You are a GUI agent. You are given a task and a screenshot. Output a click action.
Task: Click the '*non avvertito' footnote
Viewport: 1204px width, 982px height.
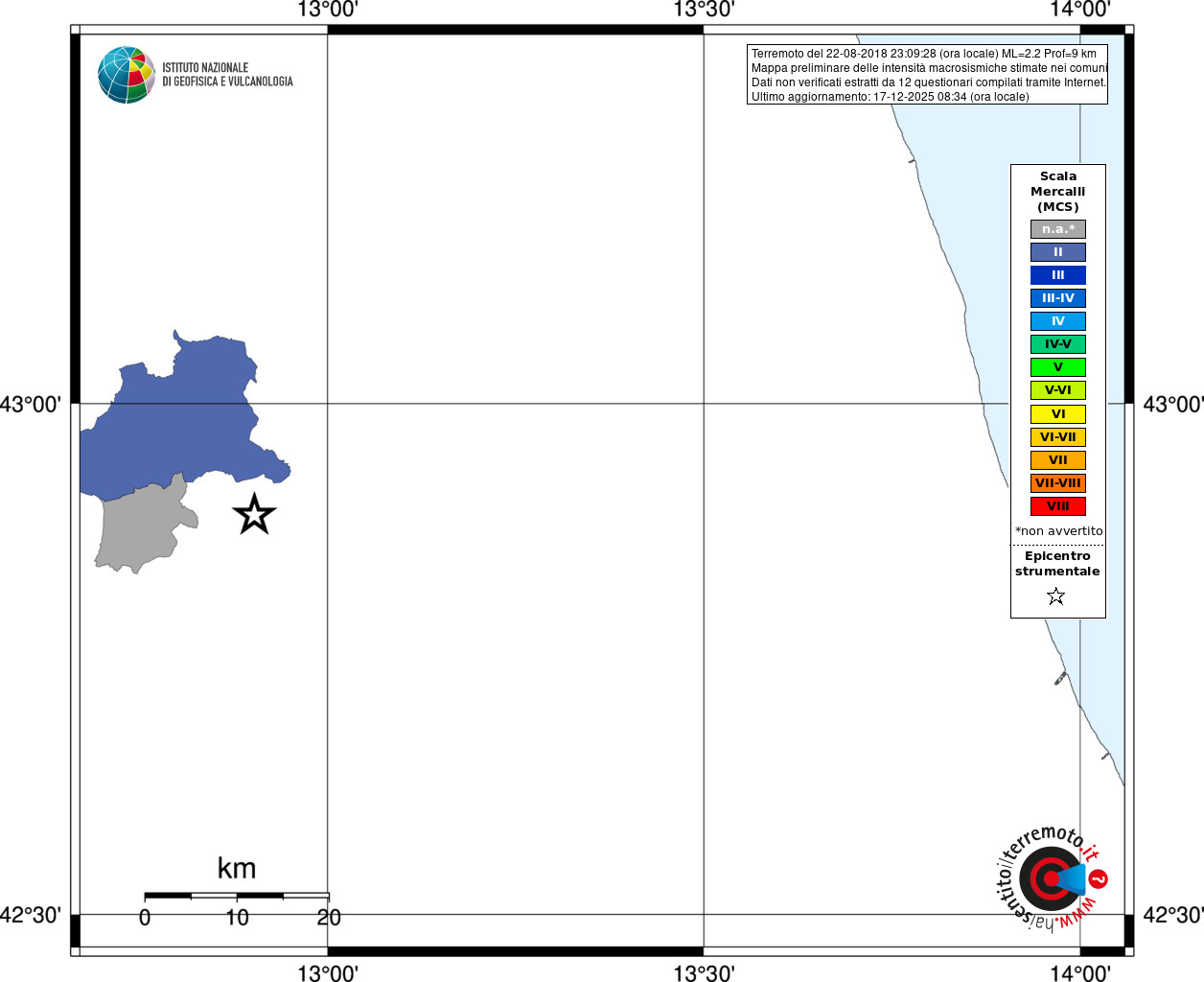[1058, 531]
